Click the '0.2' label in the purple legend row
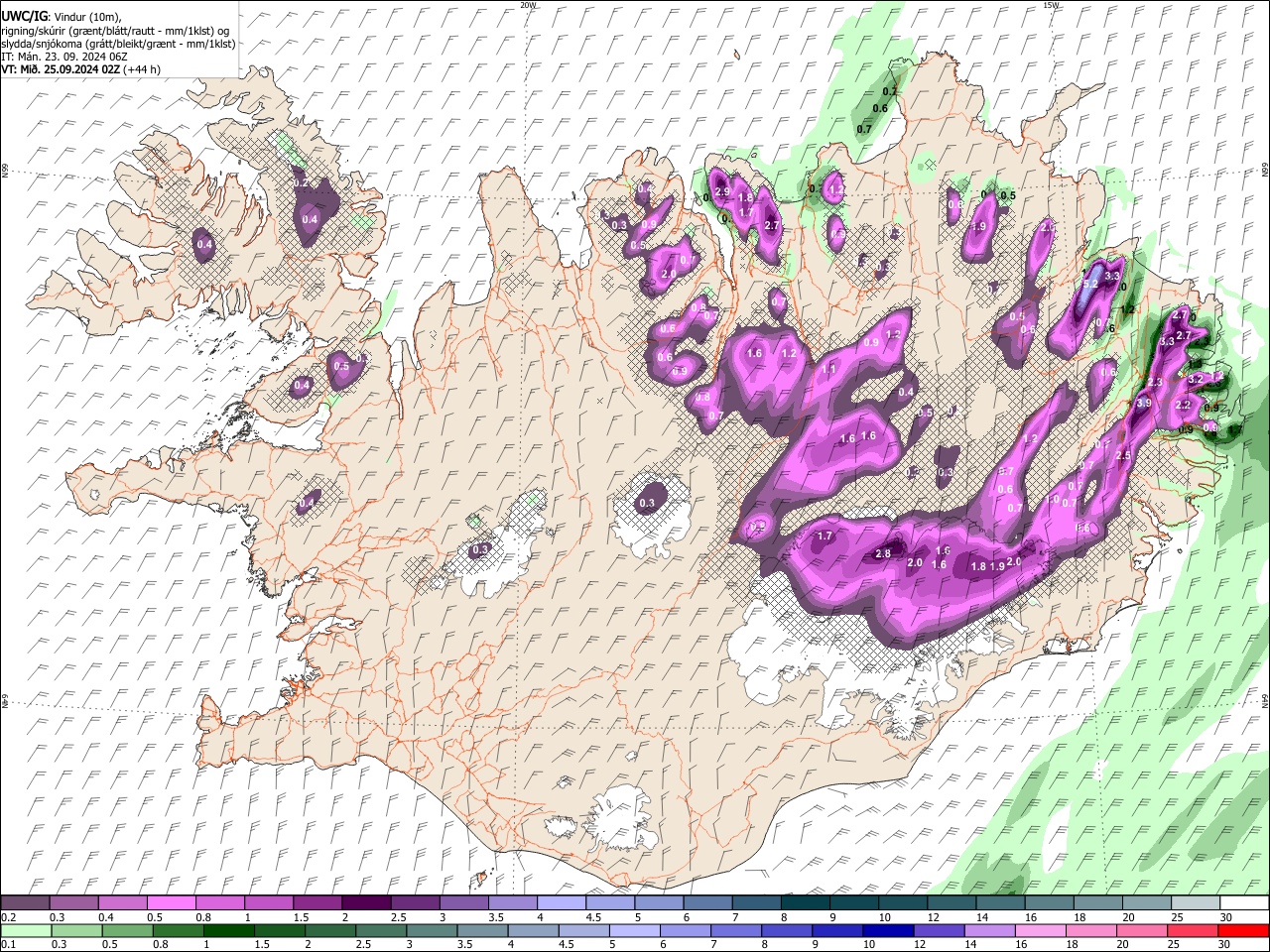The height and width of the screenshot is (952, 1270). [8, 917]
